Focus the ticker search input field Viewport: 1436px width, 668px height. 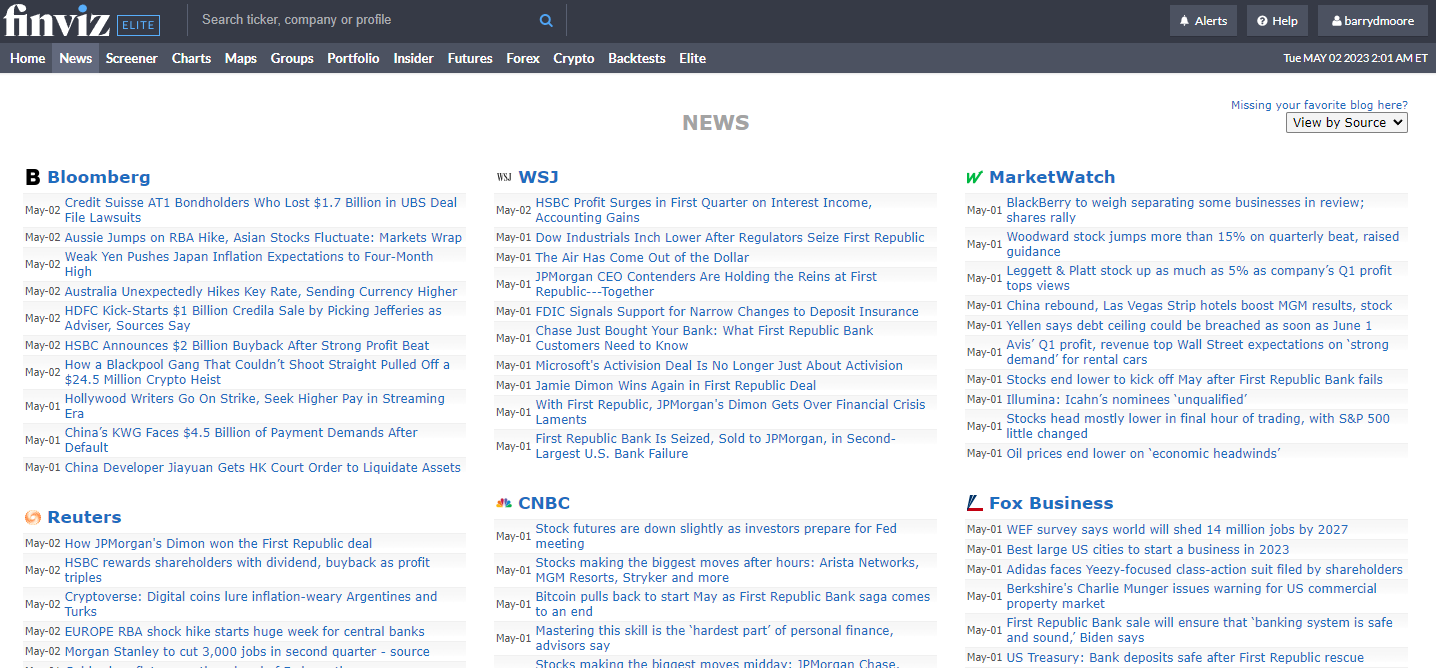(365, 20)
